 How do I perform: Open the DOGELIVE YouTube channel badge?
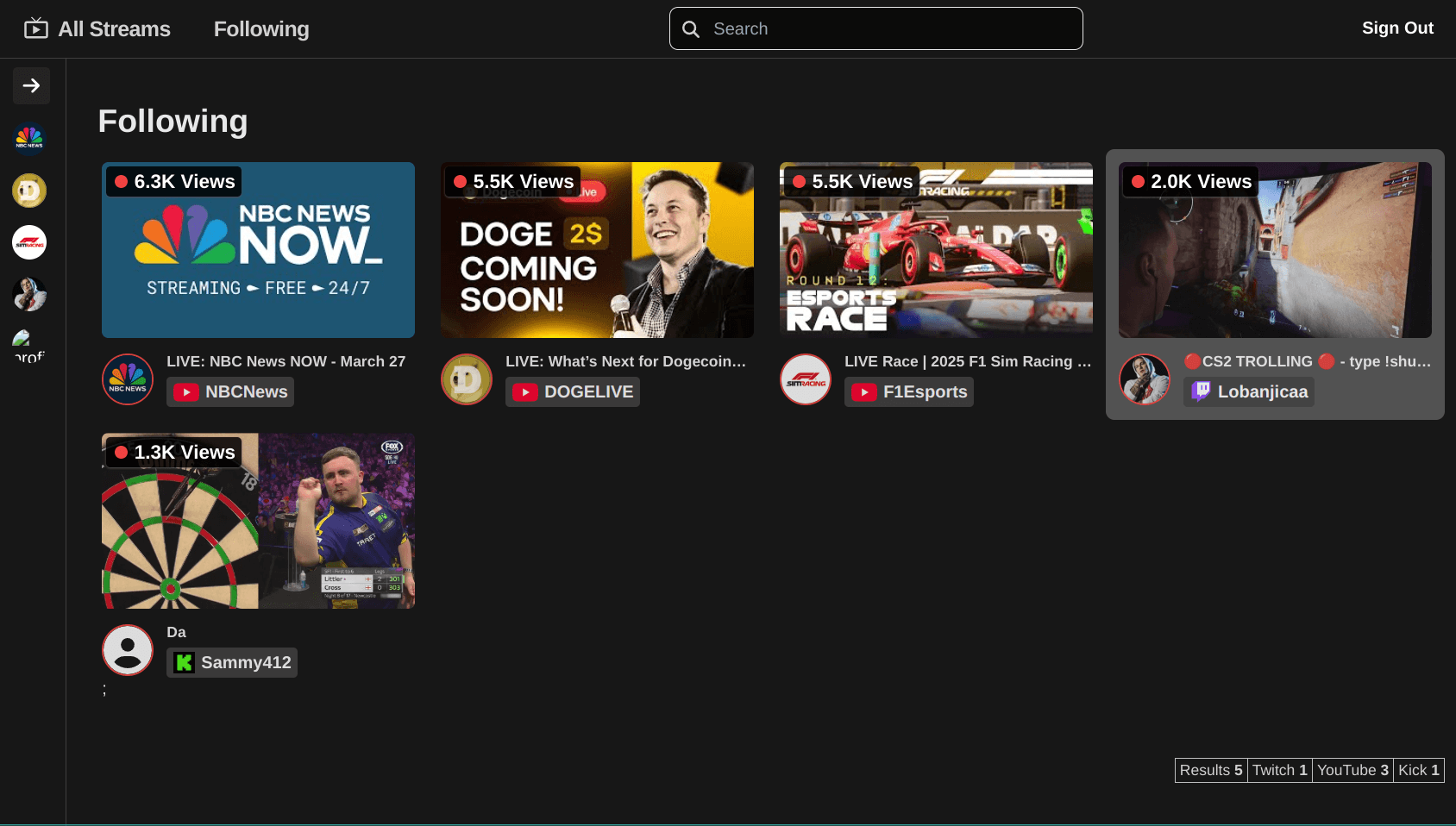573,391
